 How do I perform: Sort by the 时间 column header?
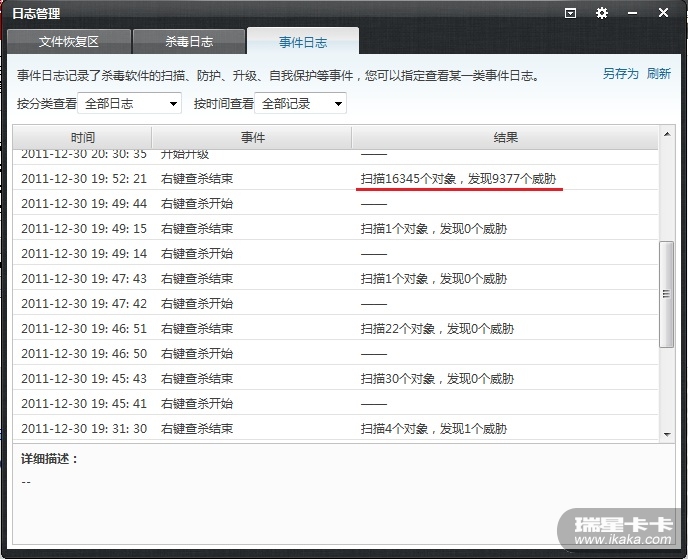[82, 138]
